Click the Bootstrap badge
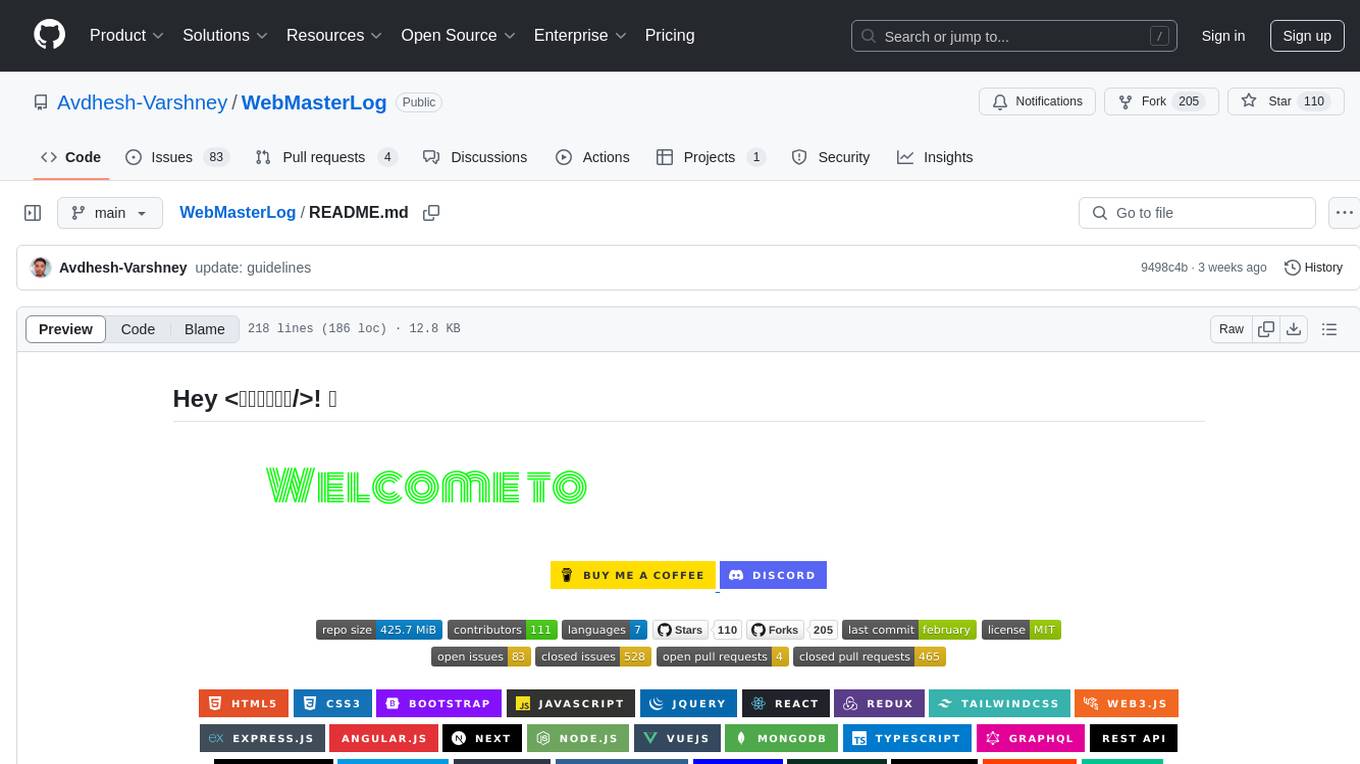The height and width of the screenshot is (764, 1360). [439, 703]
